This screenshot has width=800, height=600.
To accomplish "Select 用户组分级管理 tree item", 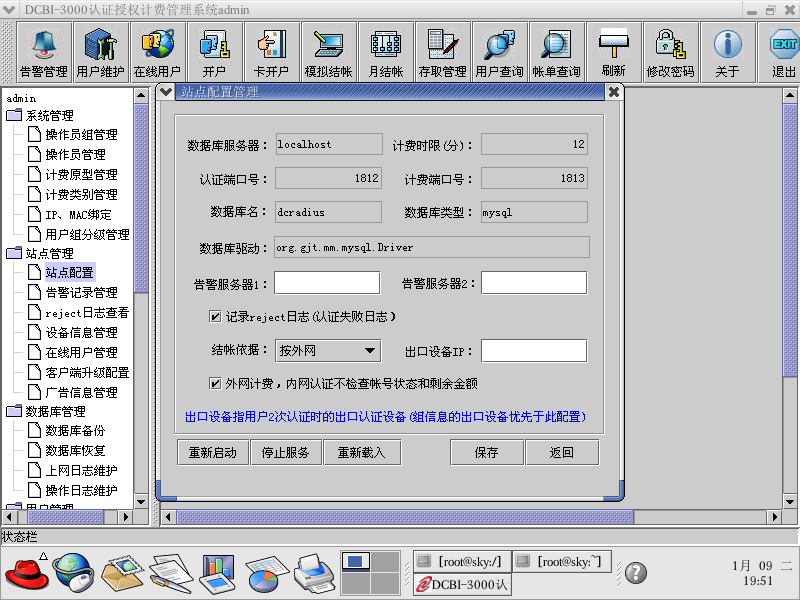I will point(87,235).
